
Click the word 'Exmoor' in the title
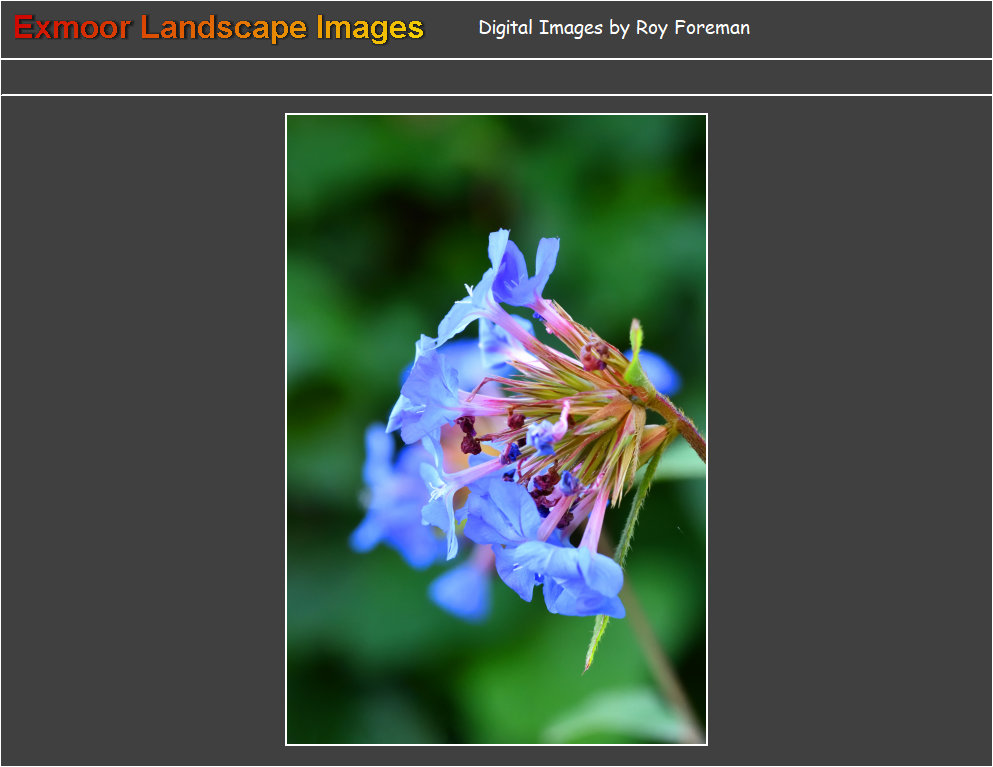point(72,28)
